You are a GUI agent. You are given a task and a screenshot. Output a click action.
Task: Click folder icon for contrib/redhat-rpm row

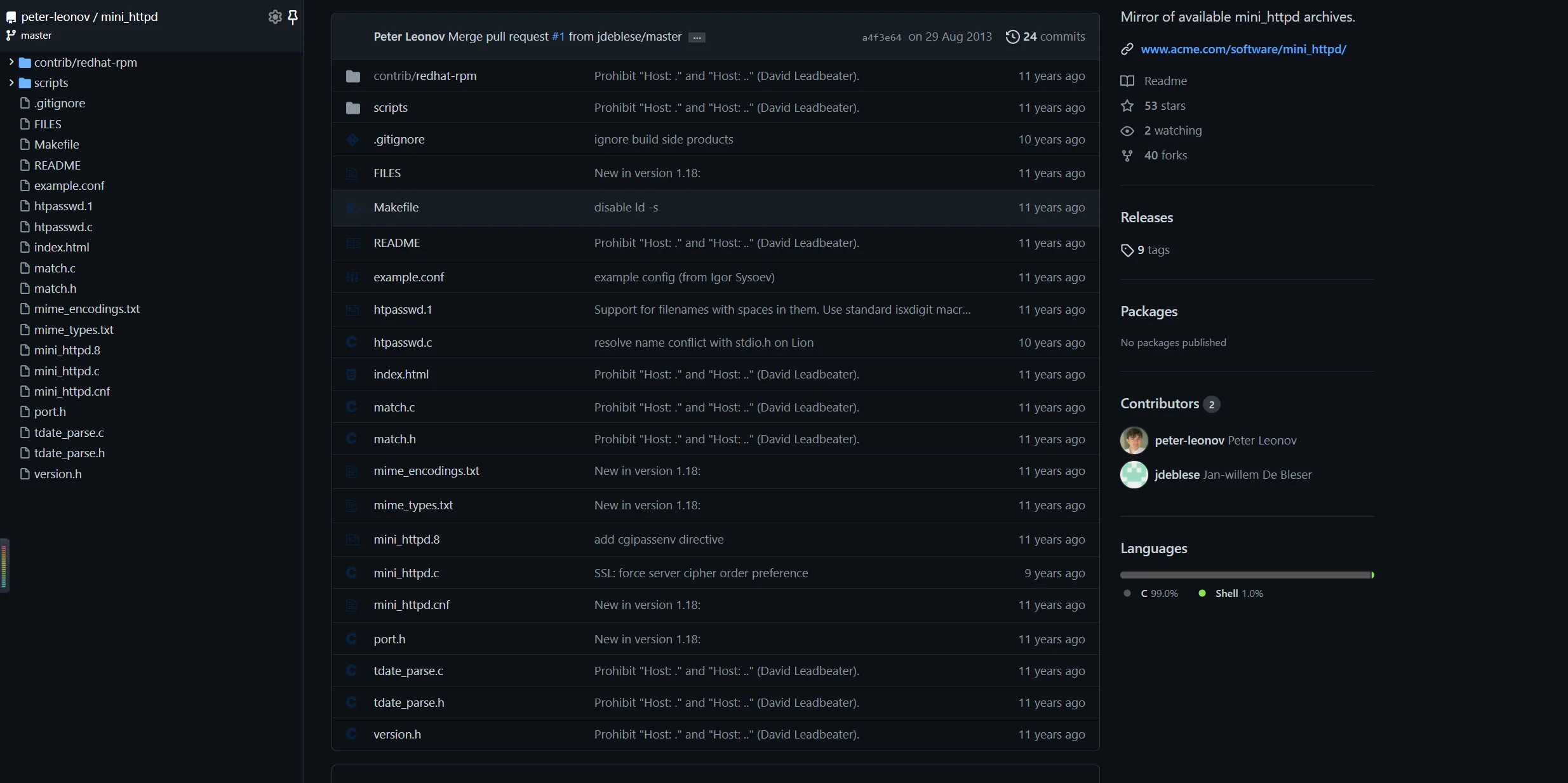tap(353, 76)
